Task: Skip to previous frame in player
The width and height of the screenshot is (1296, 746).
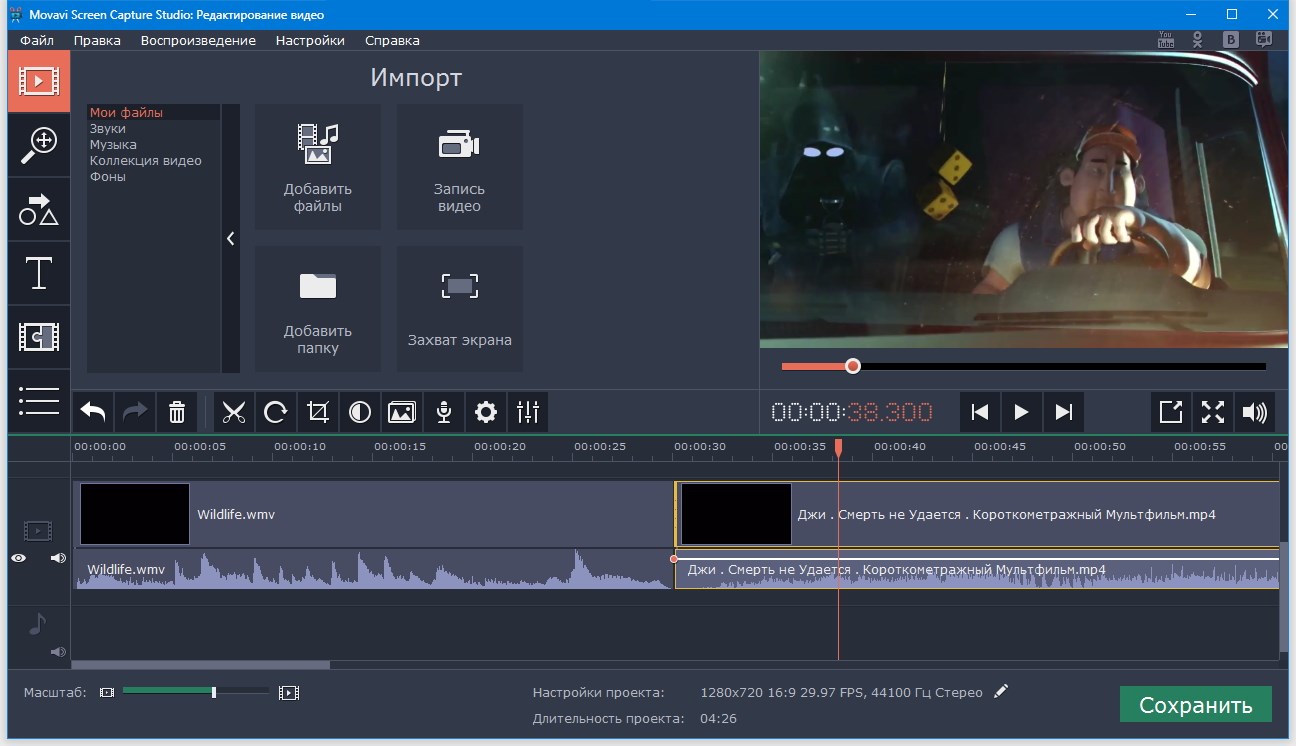Action: click(x=980, y=411)
